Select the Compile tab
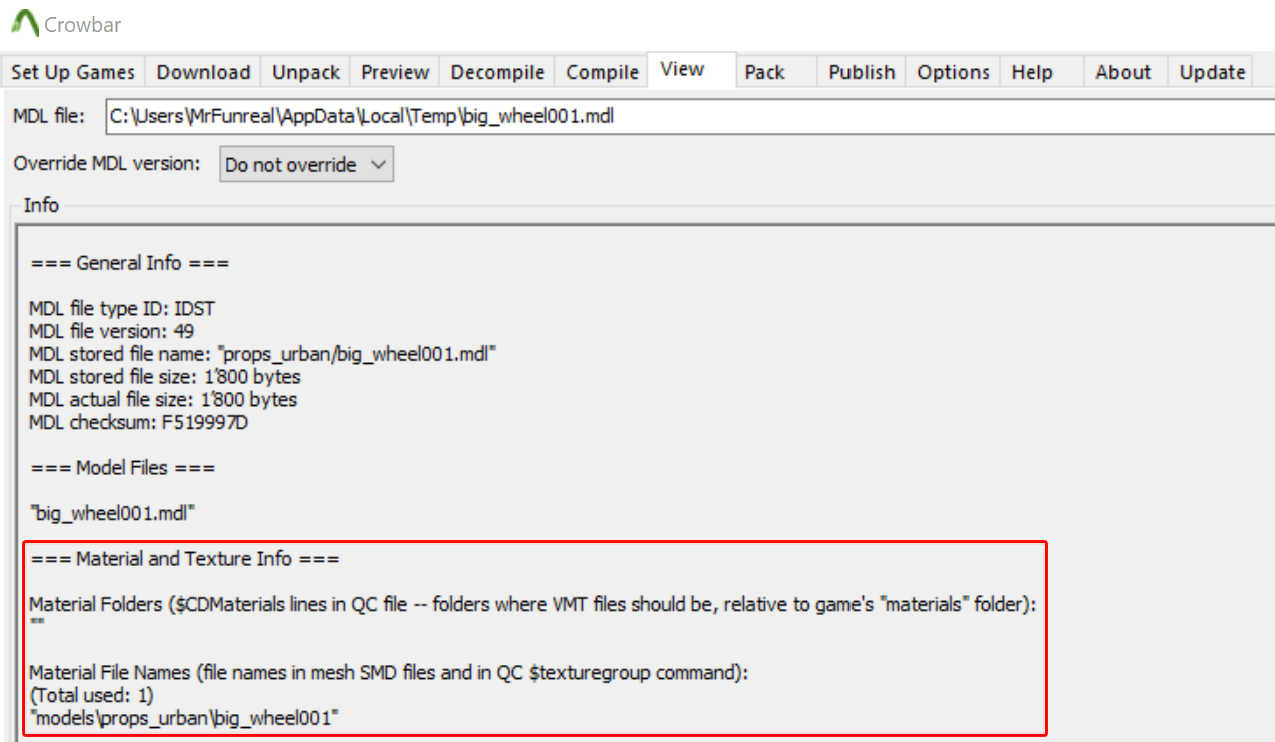The height and width of the screenshot is (742, 1275). 602,72
